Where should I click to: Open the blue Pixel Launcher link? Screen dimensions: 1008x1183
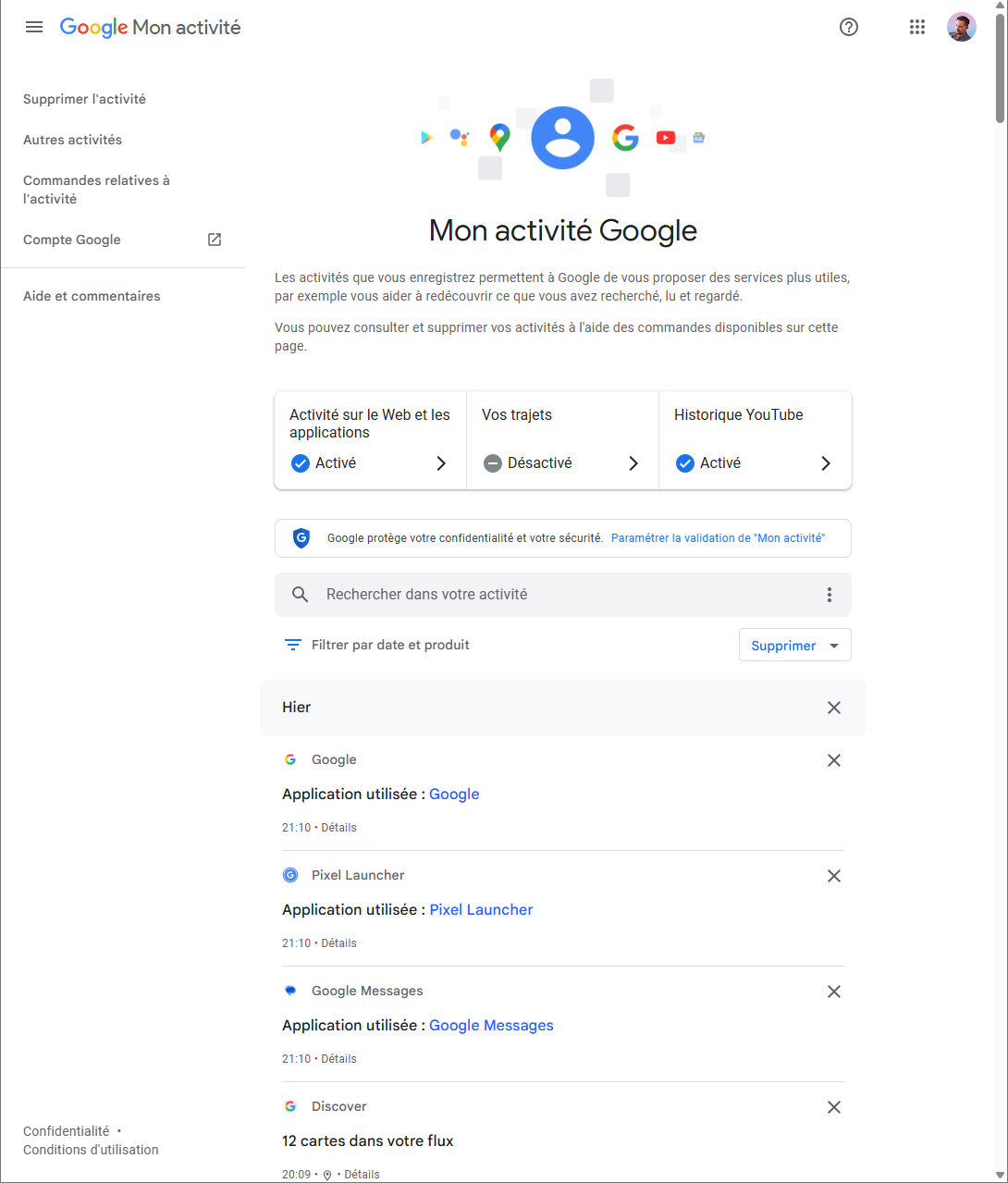click(481, 910)
